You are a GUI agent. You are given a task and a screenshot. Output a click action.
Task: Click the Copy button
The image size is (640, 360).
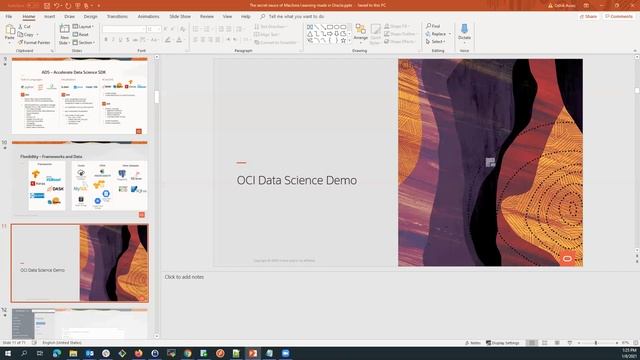click(28, 34)
